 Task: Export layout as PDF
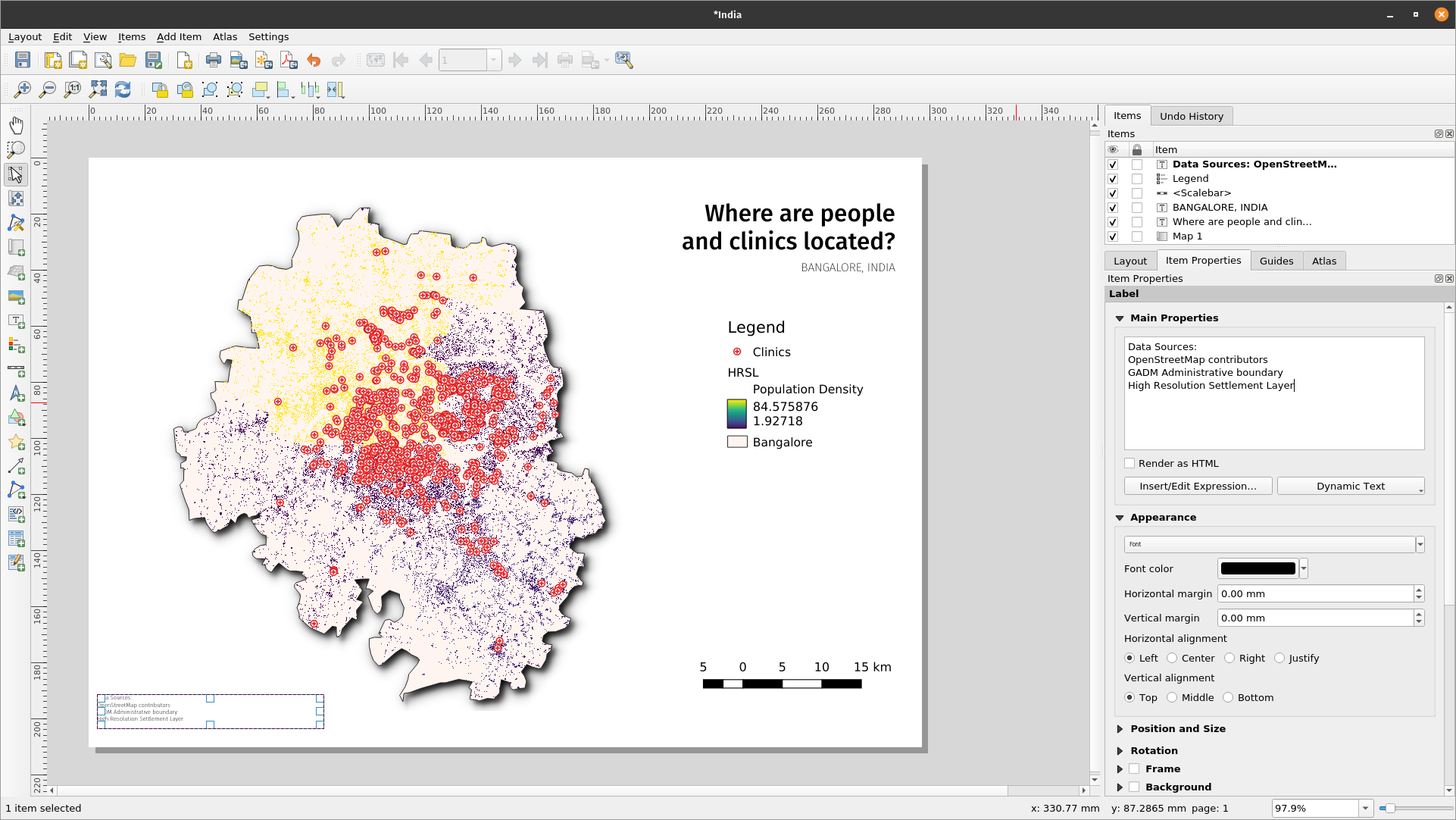[x=289, y=60]
